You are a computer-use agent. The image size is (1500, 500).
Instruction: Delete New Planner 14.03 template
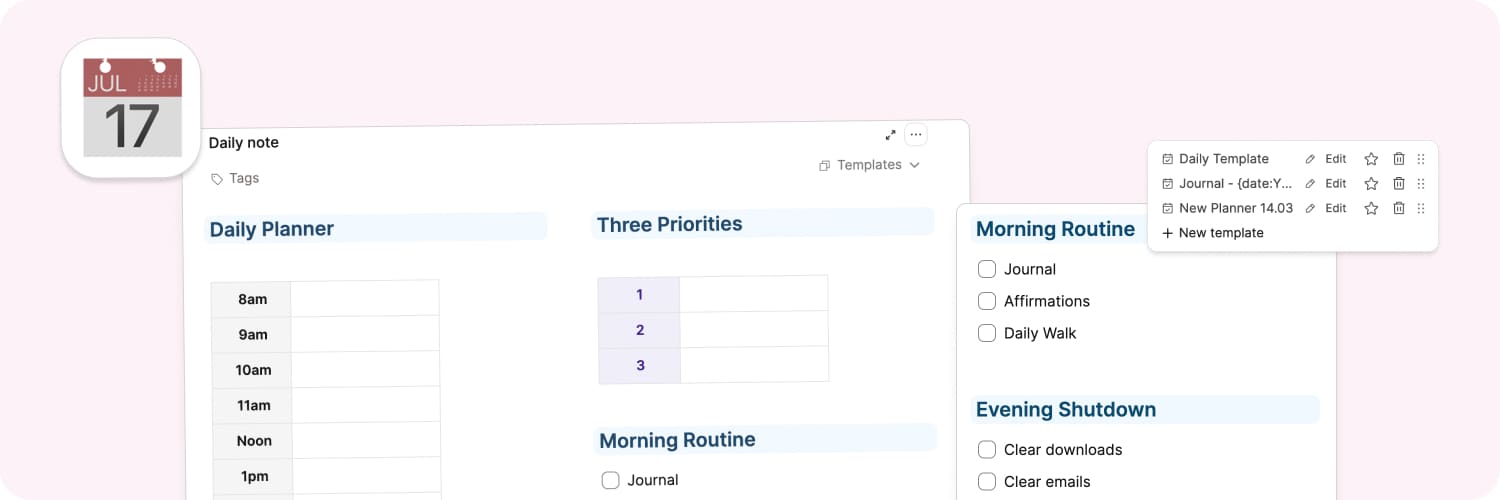pos(1399,209)
